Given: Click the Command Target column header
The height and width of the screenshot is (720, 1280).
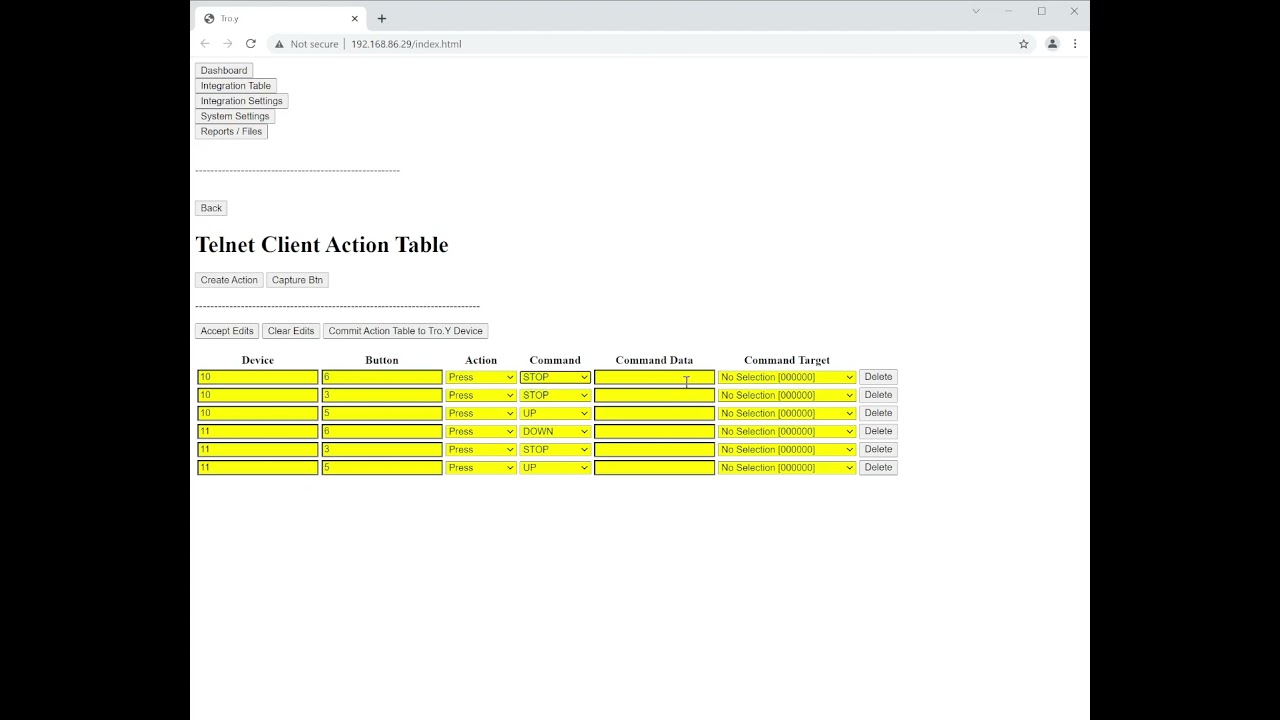Looking at the screenshot, I should click(787, 360).
